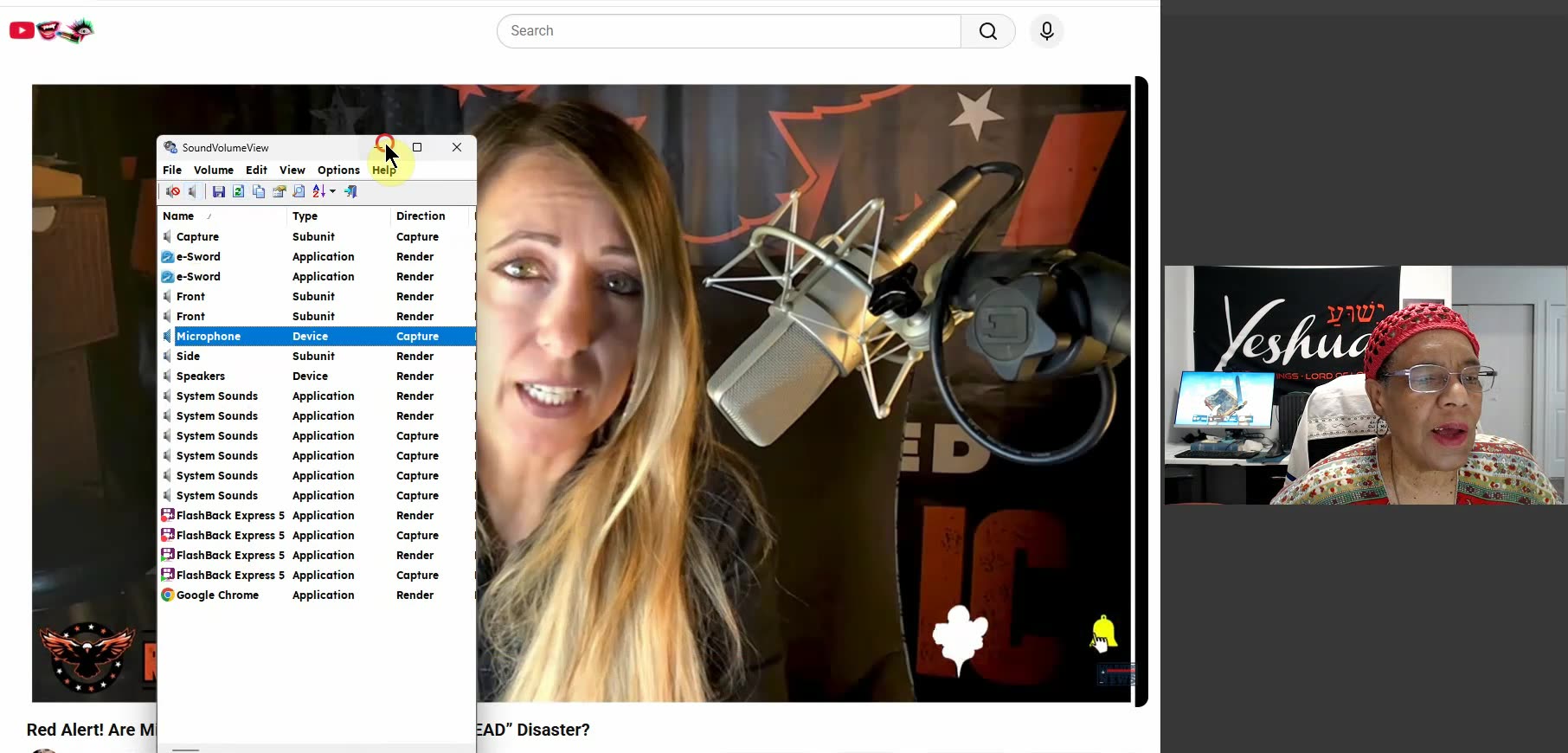Select the "Speakers" row name
The width and height of the screenshot is (1568, 753).
click(201, 376)
